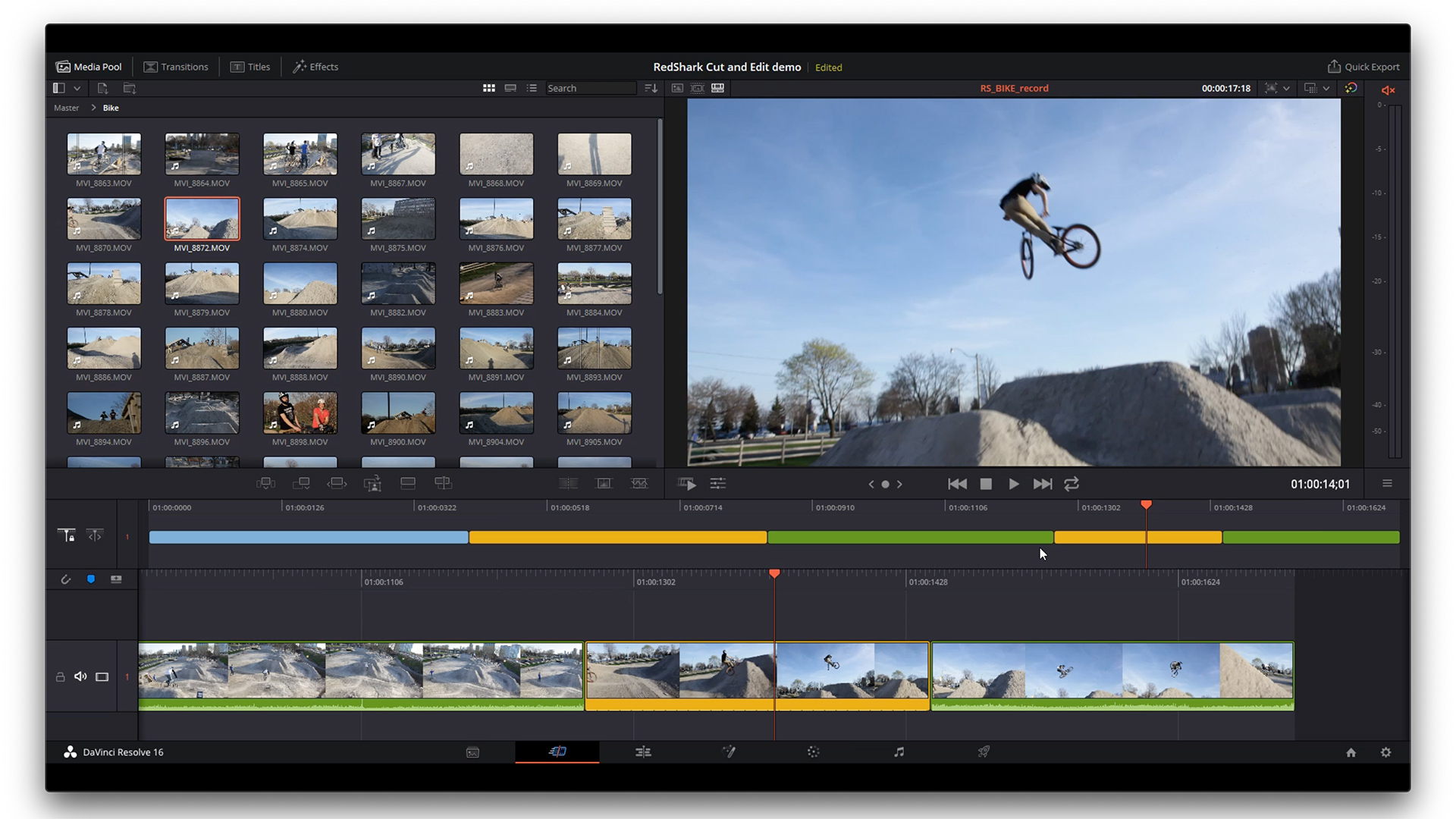The height and width of the screenshot is (819, 1456).
Task: Select clip MVI_8898.MOV thumbnail
Action: click(x=300, y=413)
